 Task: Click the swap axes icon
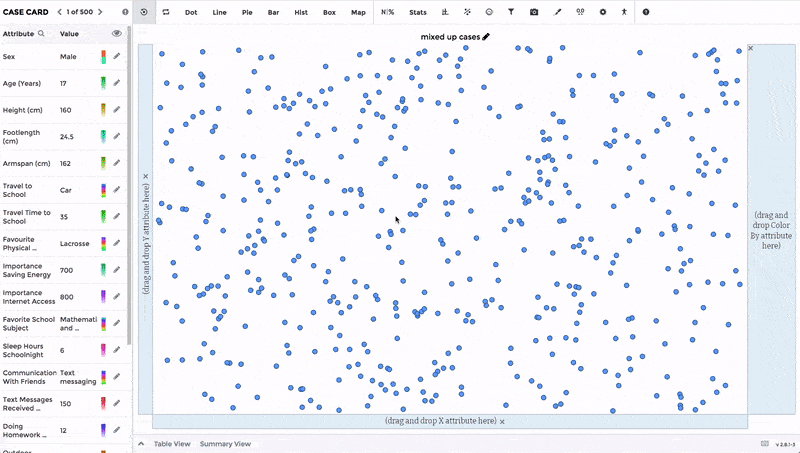point(166,12)
